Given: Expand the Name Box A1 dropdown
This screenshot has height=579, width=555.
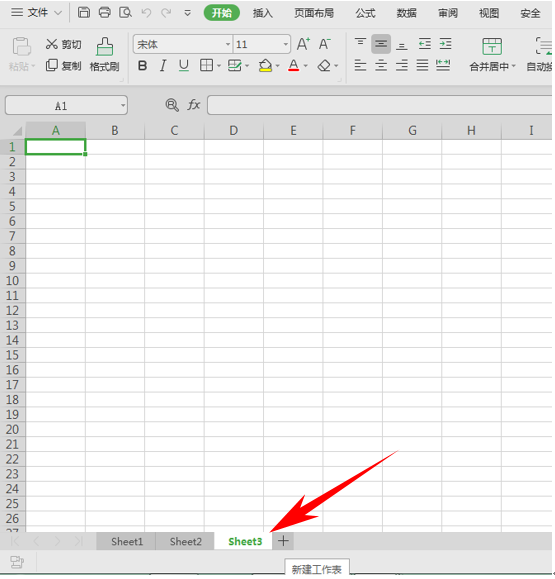Looking at the screenshot, I should tap(123, 106).
